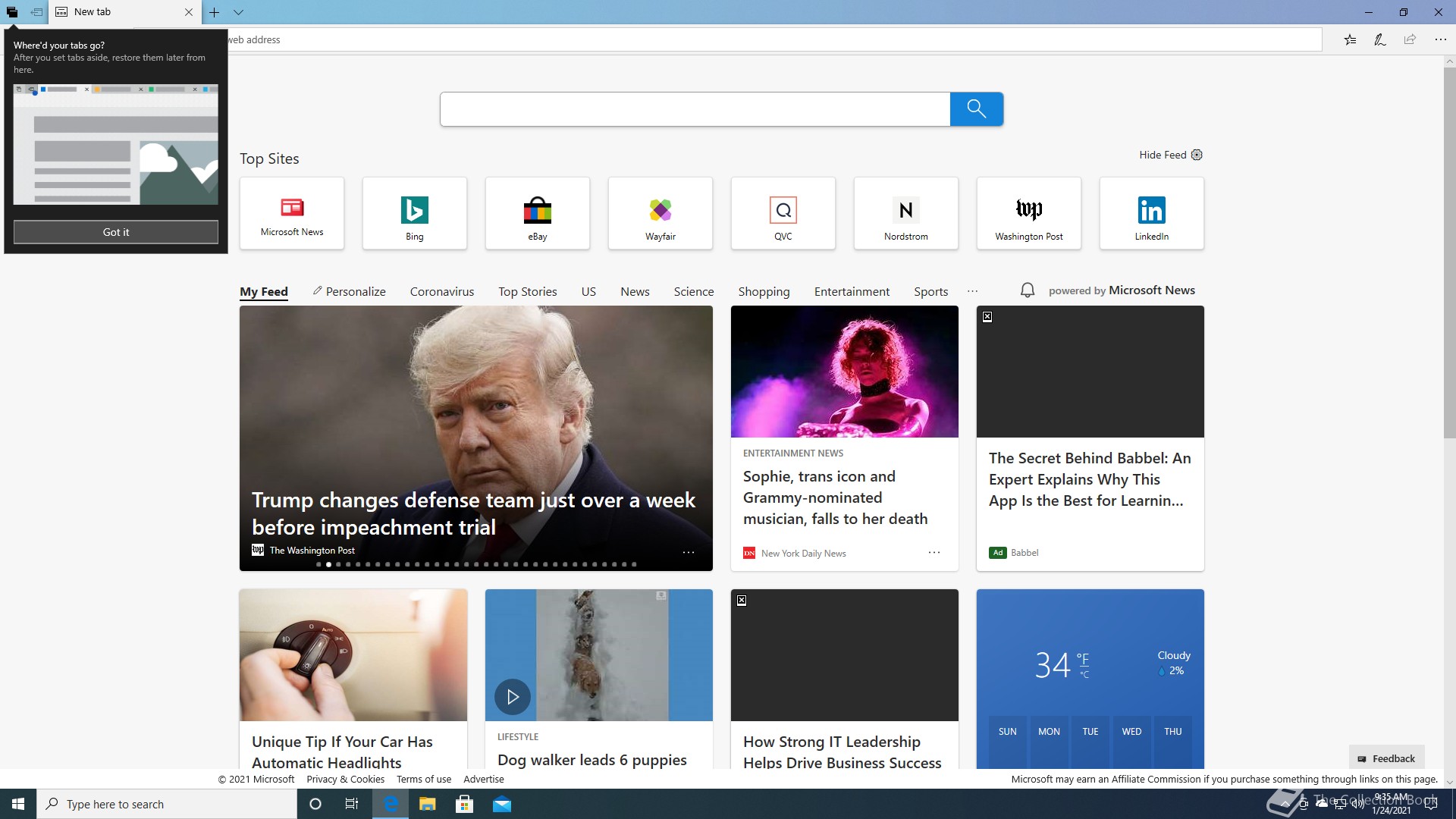Click into the Bing search box
The height and width of the screenshot is (819, 1456).
click(x=695, y=109)
